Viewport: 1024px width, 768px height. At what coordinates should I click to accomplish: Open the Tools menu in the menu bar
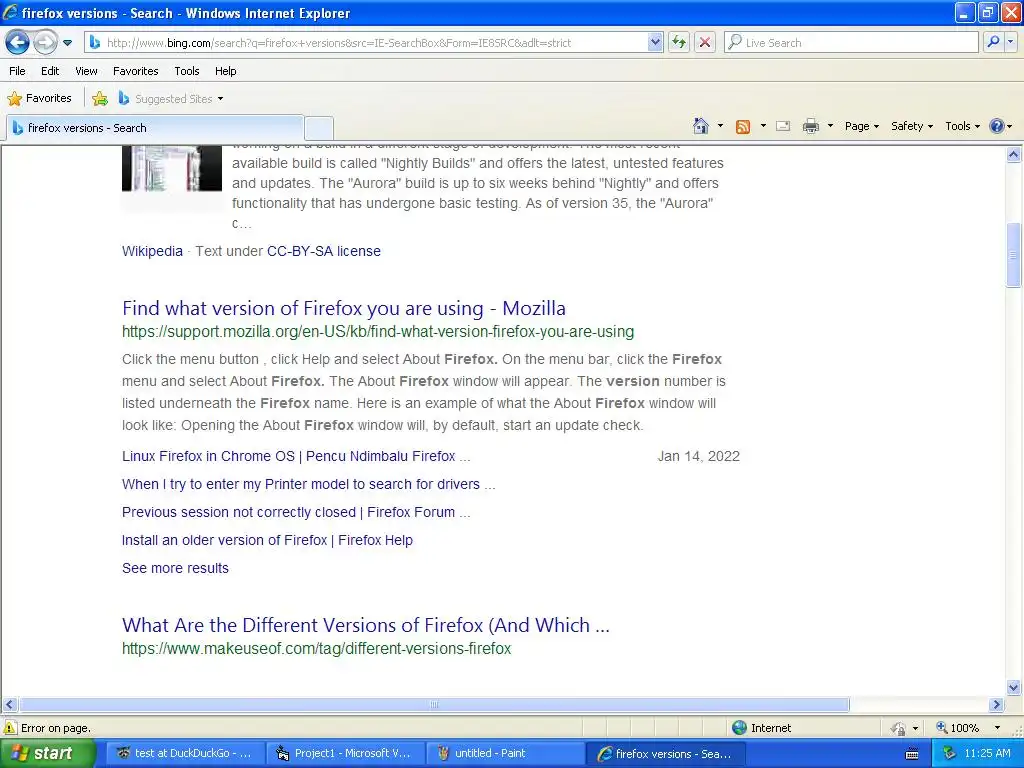187,71
